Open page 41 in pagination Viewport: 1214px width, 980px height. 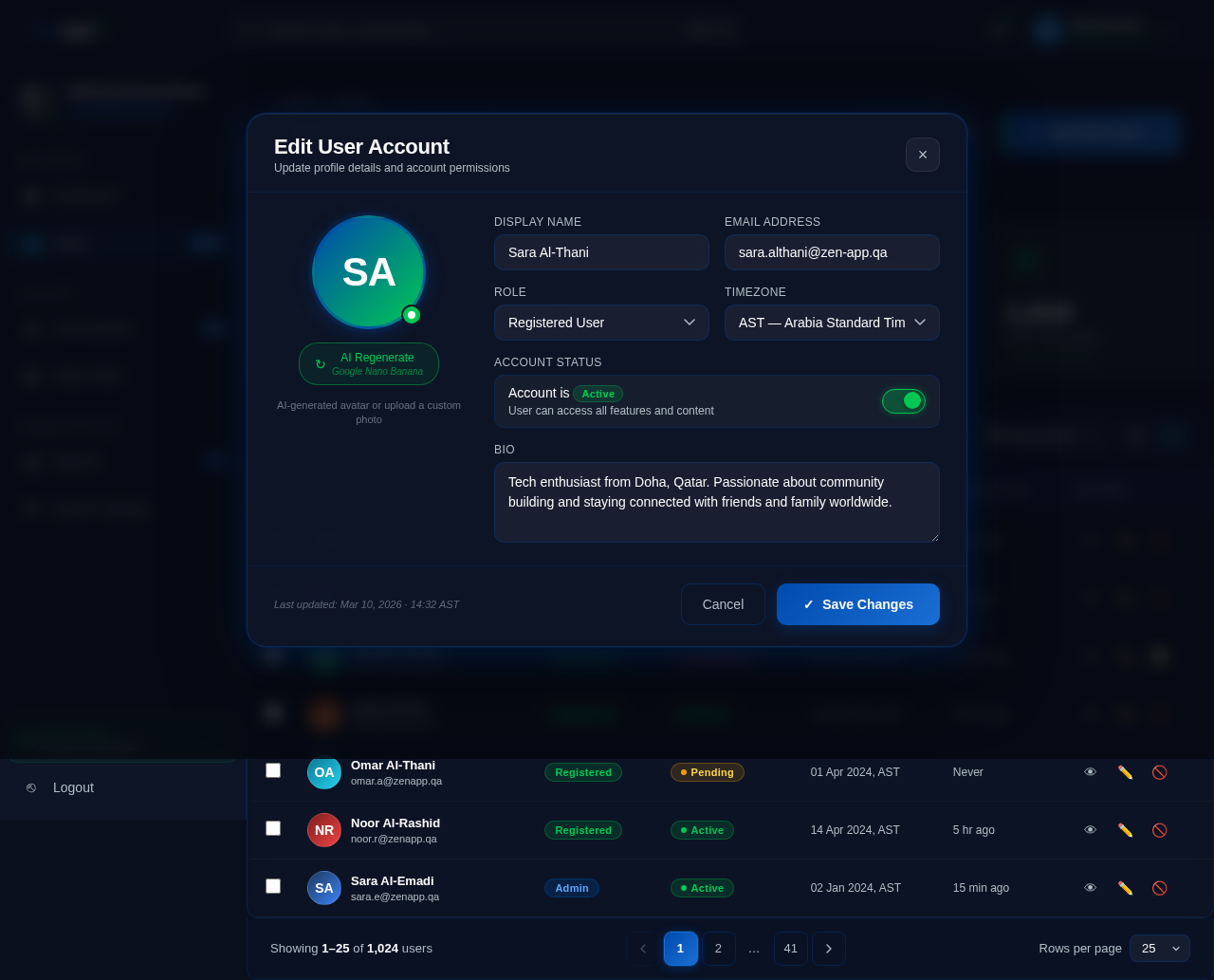tap(790, 948)
